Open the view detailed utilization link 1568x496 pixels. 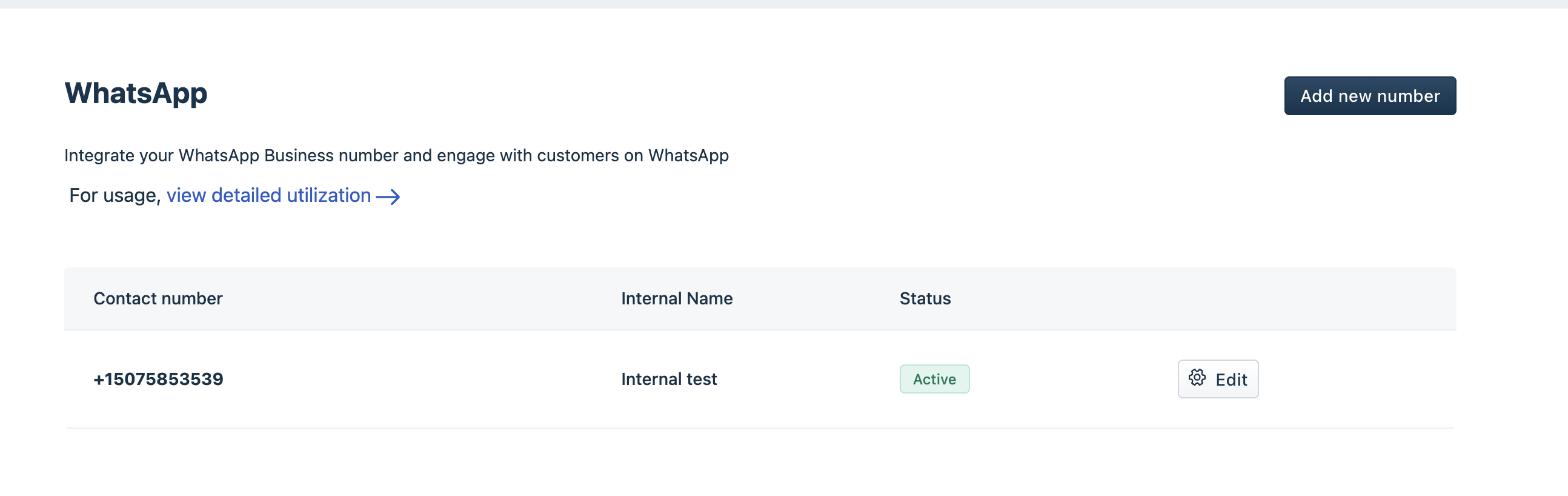[x=268, y=196]
